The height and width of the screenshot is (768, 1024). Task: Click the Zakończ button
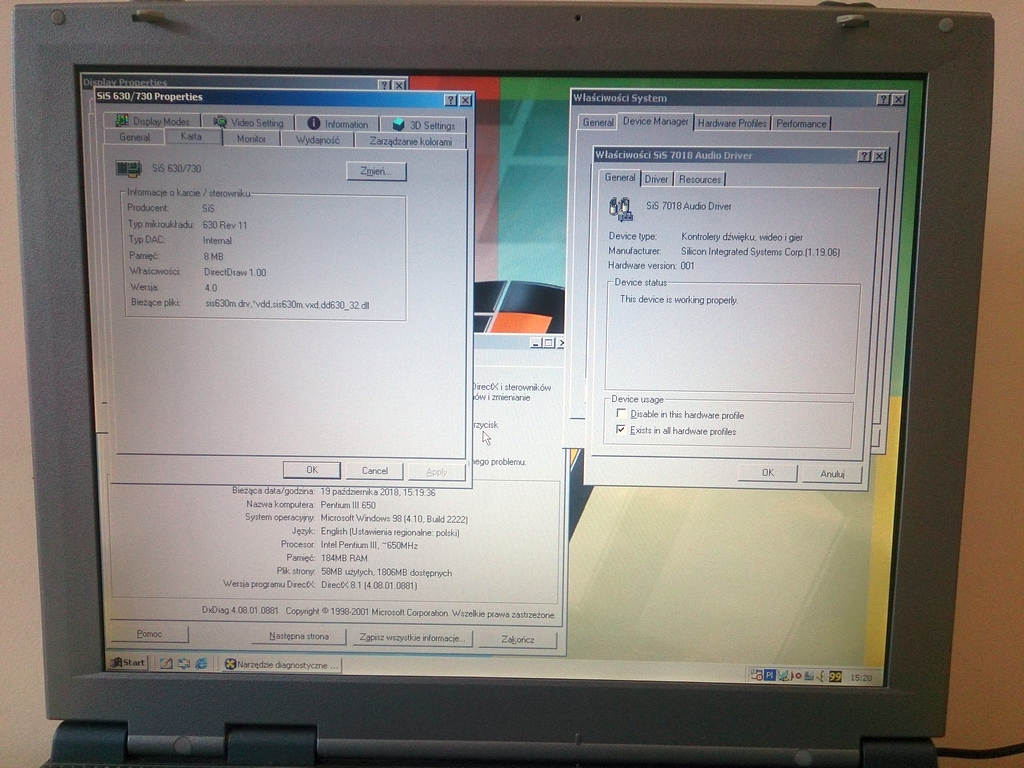(x=517, y=639)
